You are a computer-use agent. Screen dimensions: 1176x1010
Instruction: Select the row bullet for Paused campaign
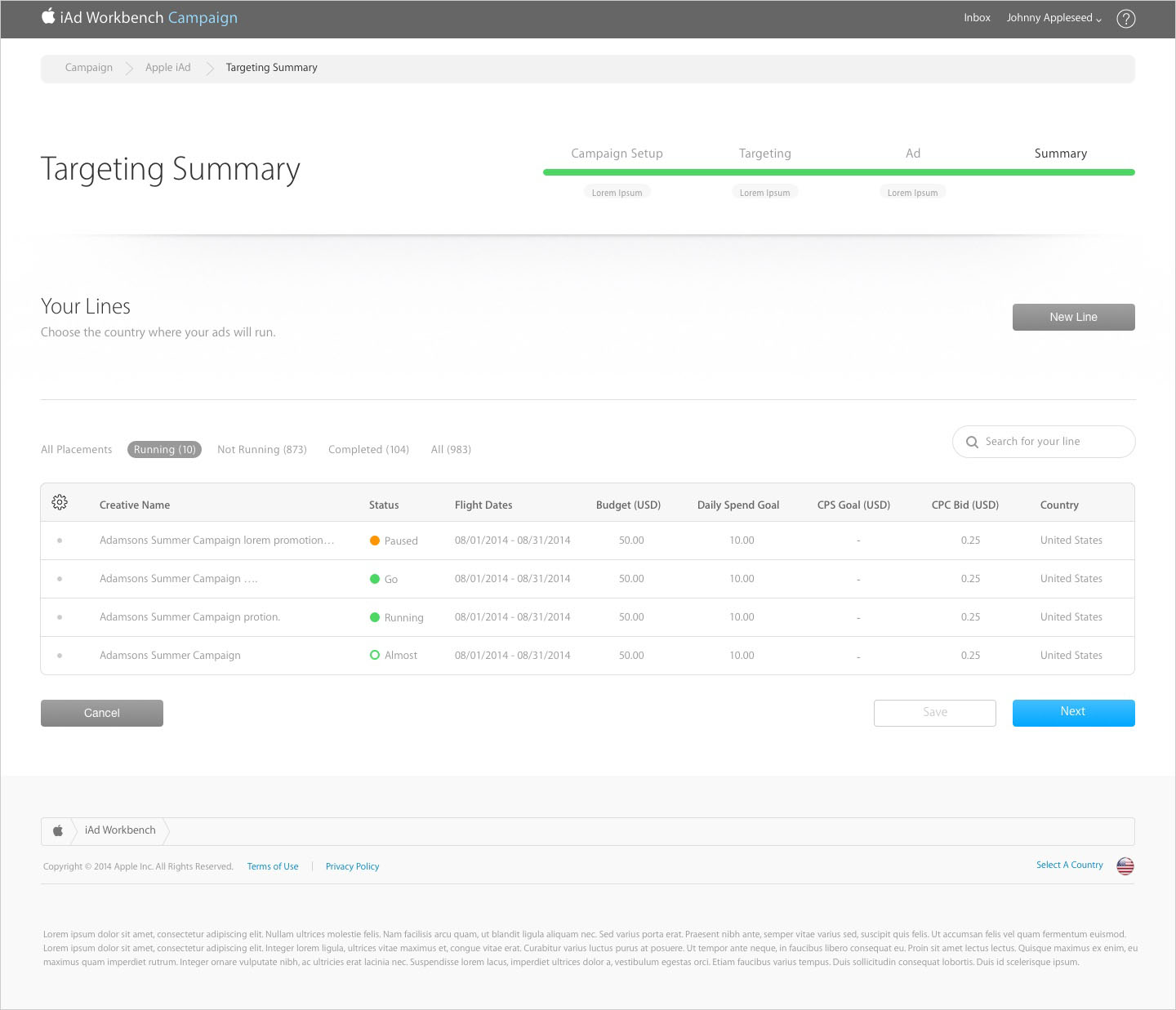tap(60, 541)
